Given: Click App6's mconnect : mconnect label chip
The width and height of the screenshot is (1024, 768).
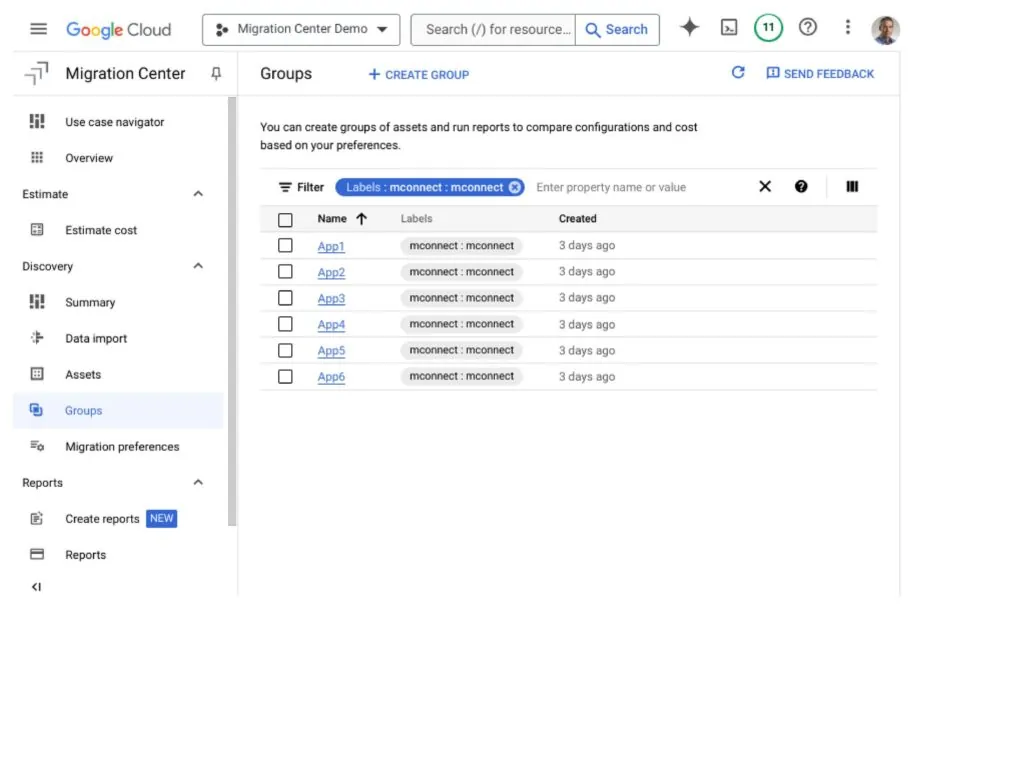Looking at the screenshot, I should 462,376.
